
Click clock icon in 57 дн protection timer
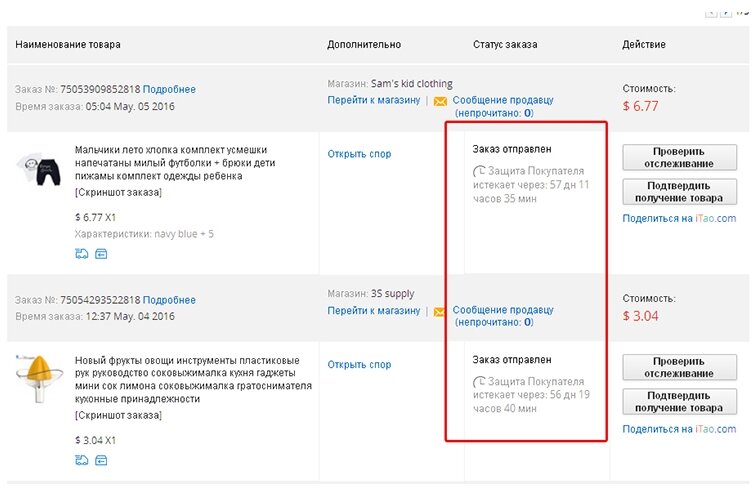(x=479, y=171)
